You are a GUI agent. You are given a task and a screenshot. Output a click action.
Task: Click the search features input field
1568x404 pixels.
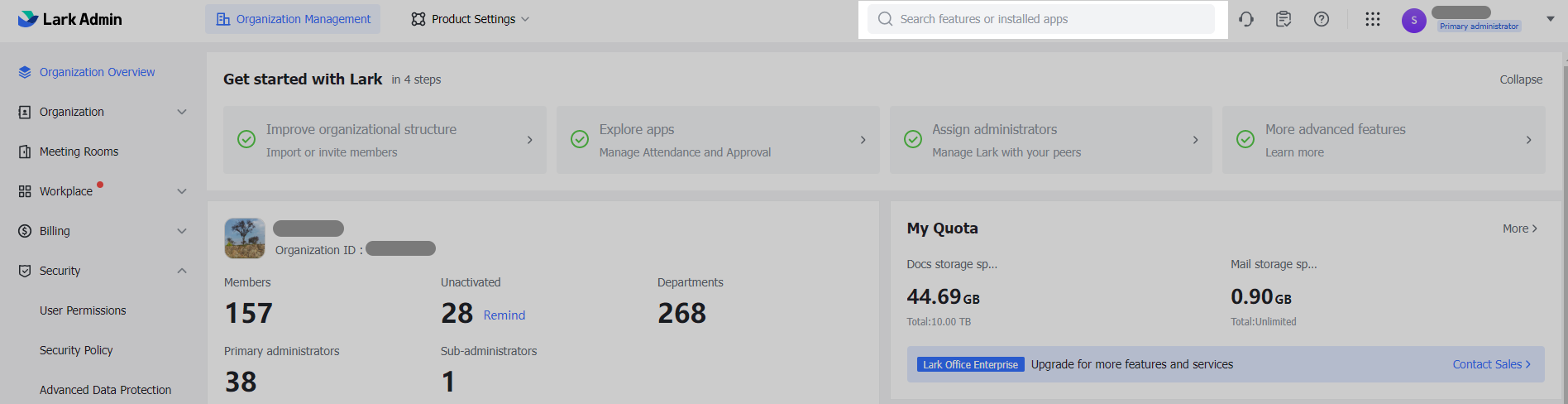[x=1042, y=19]
